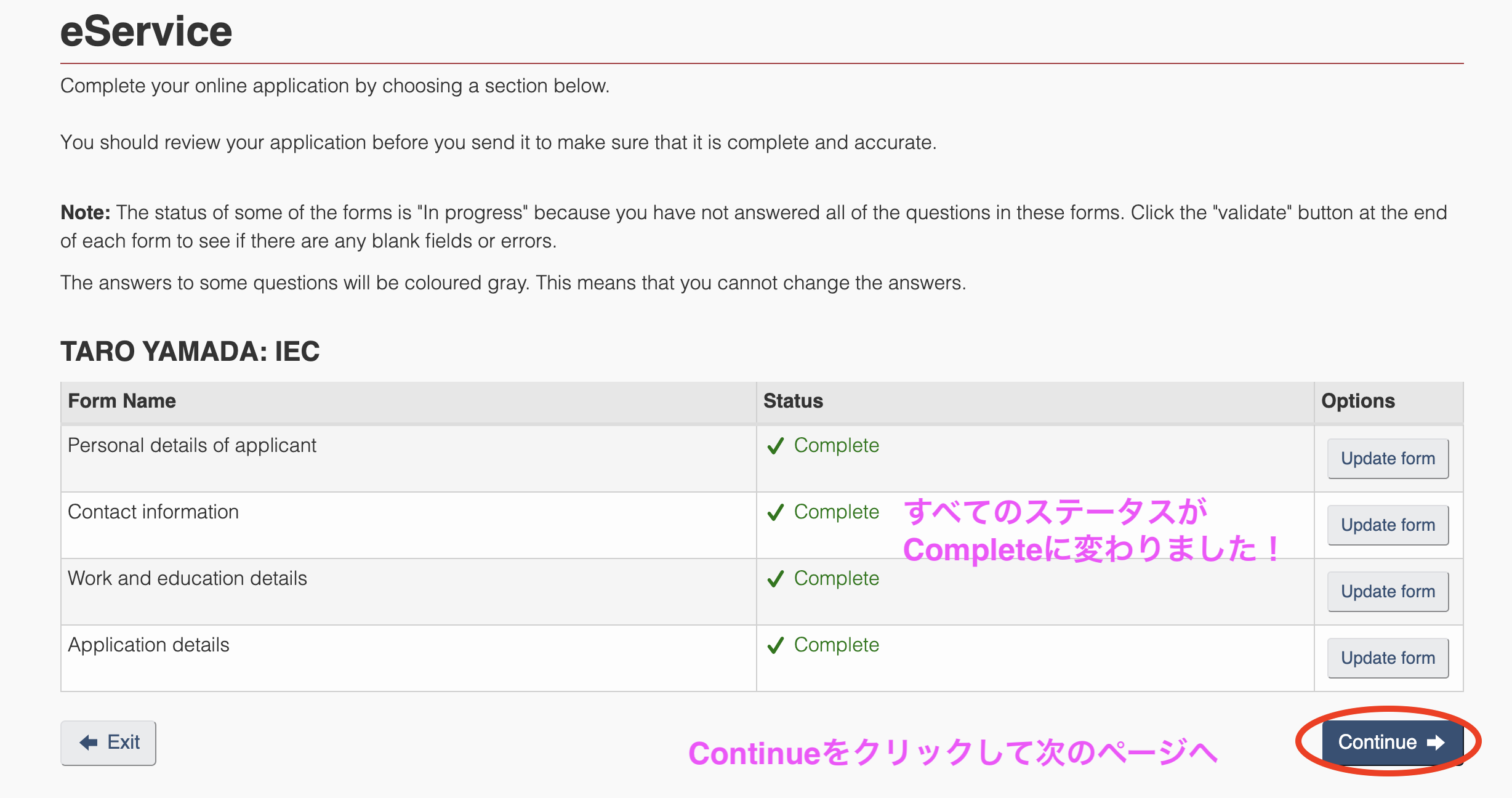
Task: Click the Contact information row label
Action: point(153,512)
